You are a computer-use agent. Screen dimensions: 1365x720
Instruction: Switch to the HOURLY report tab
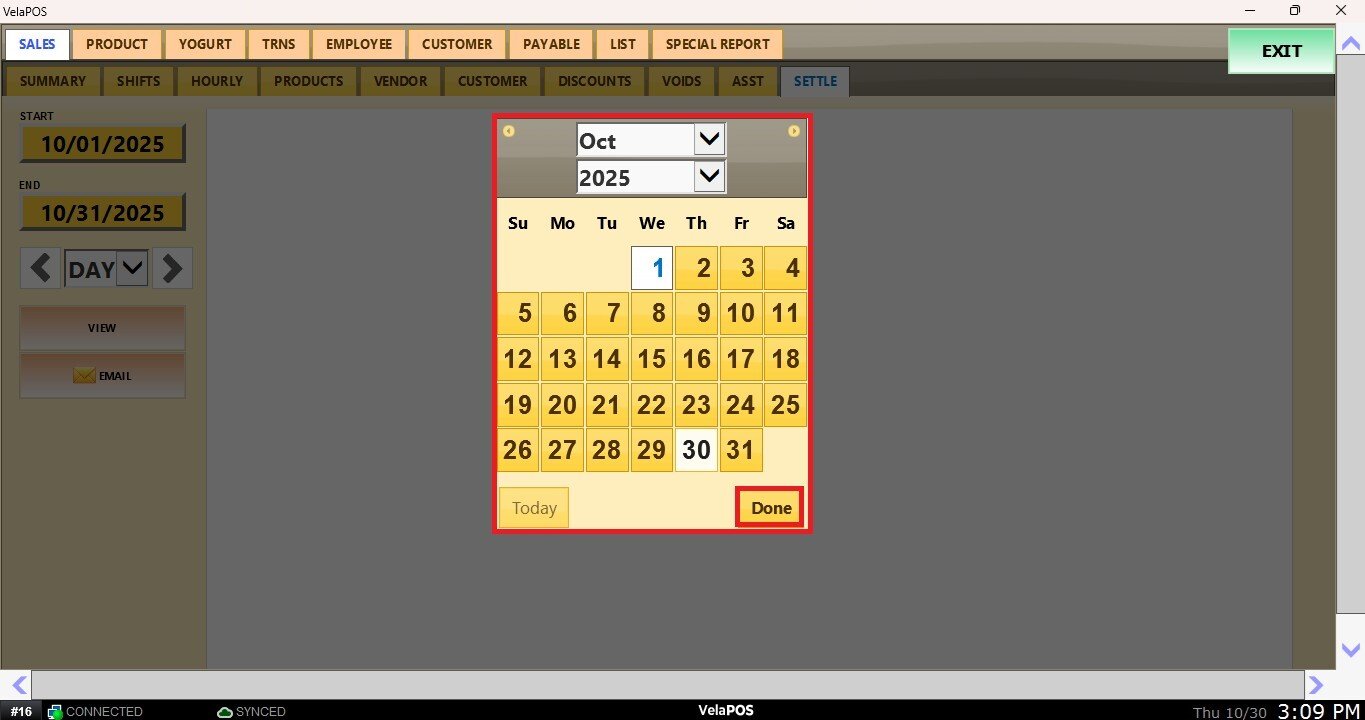pos(216,81)
